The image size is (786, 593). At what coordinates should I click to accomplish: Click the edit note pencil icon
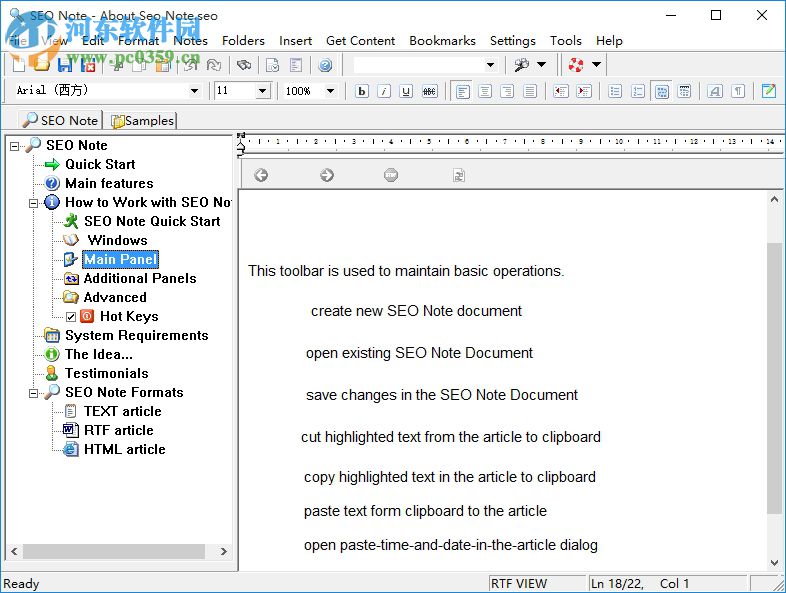[x=769, y=91]
